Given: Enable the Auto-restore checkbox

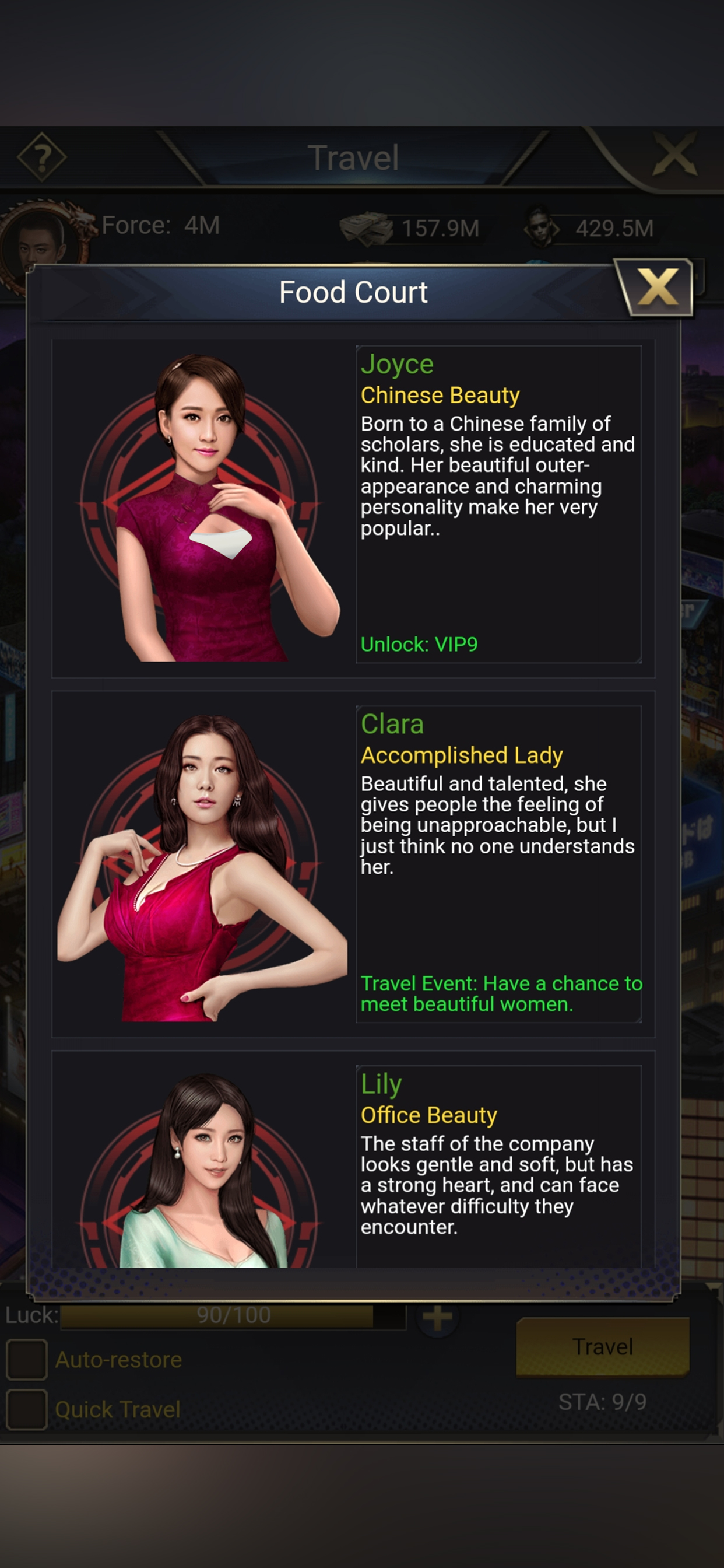Looking at the screenshot, I should coord(27,1359).
